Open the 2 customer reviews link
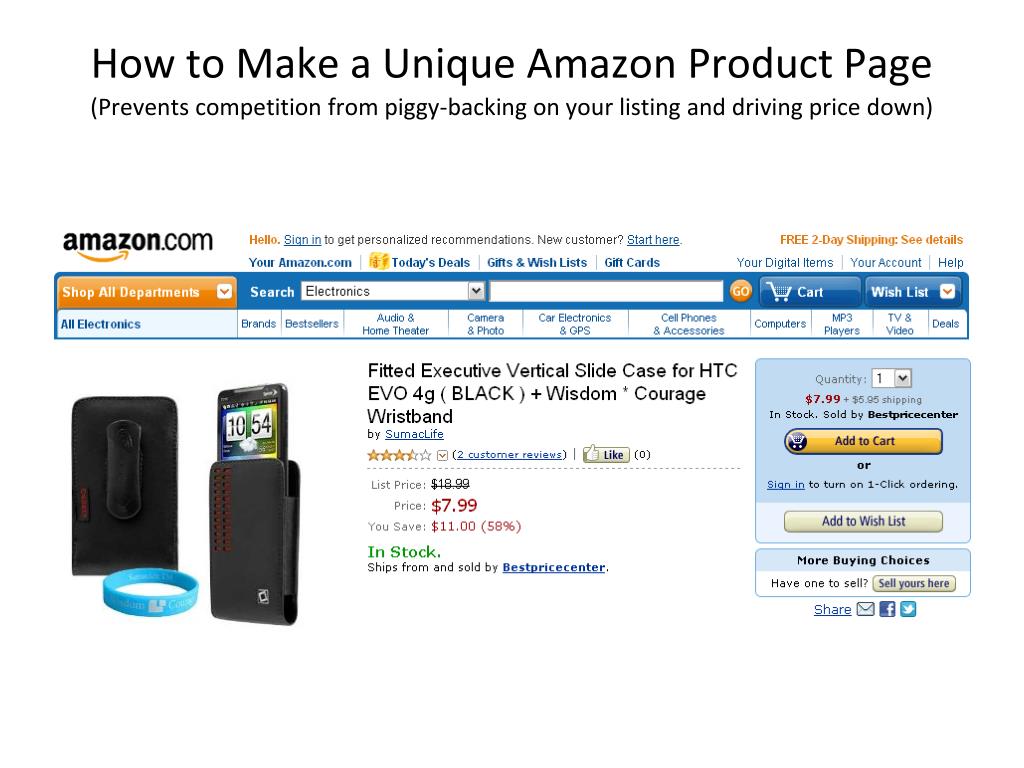The image size is (1024, 768). (509, 455)
